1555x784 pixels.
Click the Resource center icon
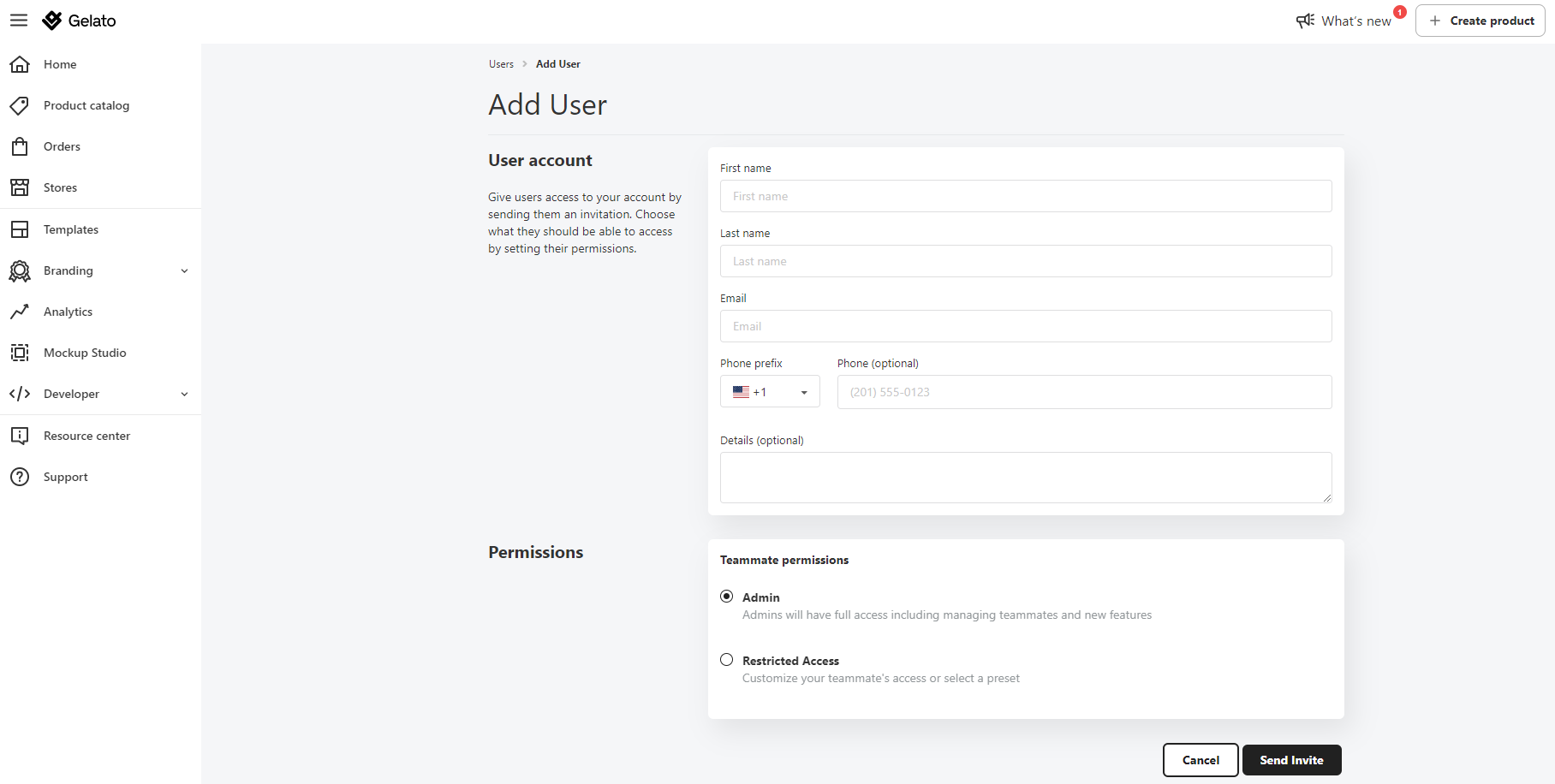(20, 436)
